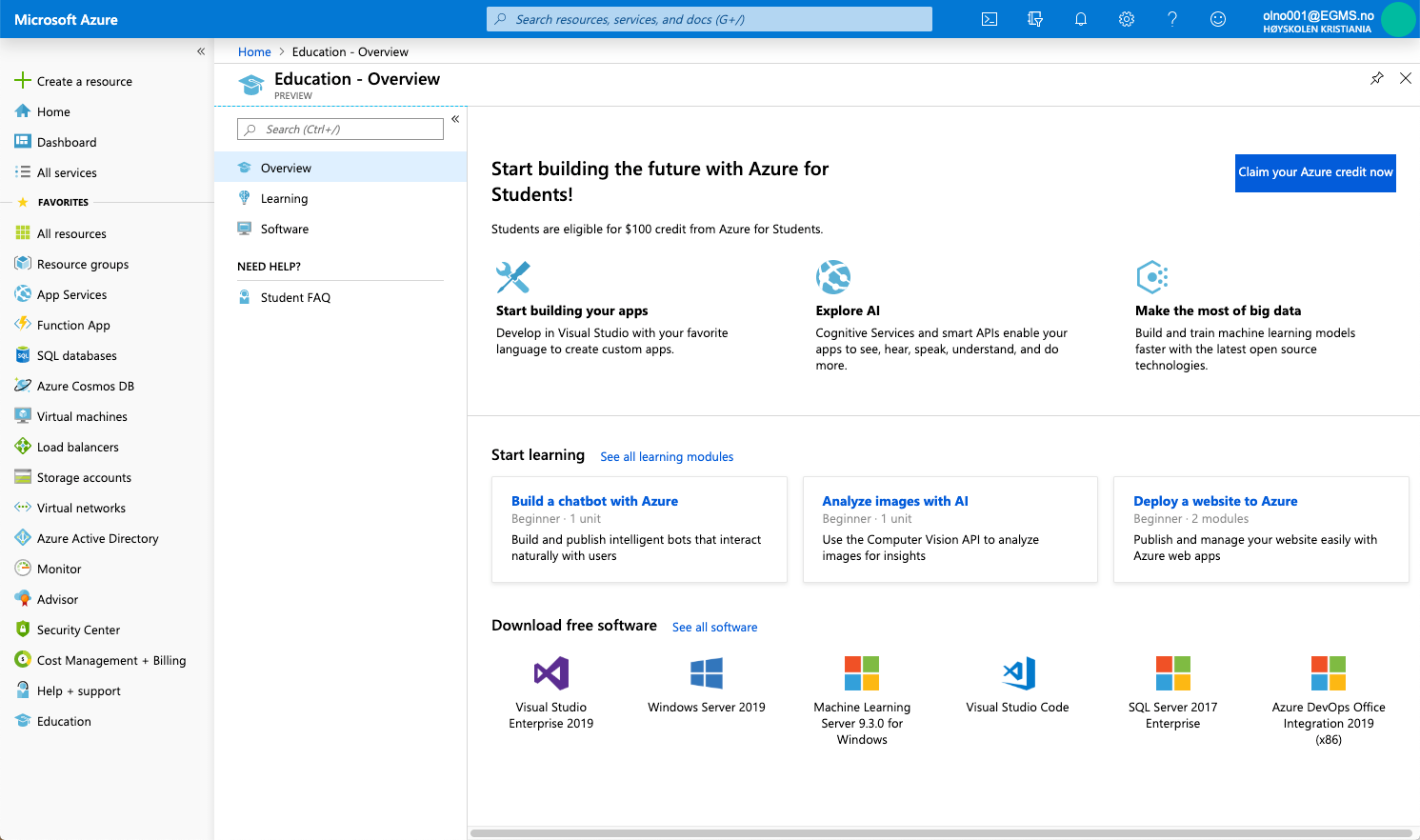1420x840 pixels.
Task: Click the Monitor gauge icon
Action: point(23,569)
